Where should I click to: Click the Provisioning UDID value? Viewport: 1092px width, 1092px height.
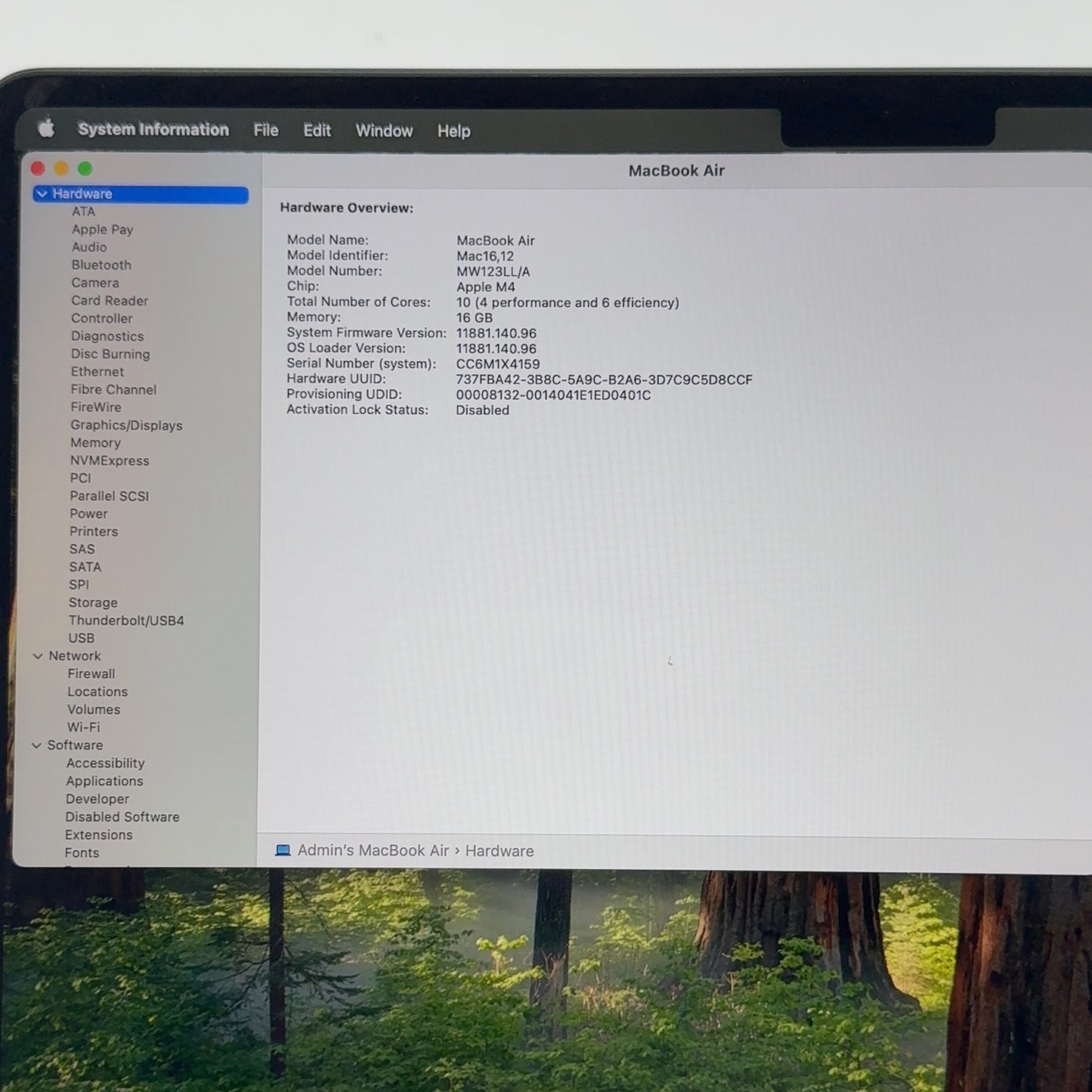point(553,395)
